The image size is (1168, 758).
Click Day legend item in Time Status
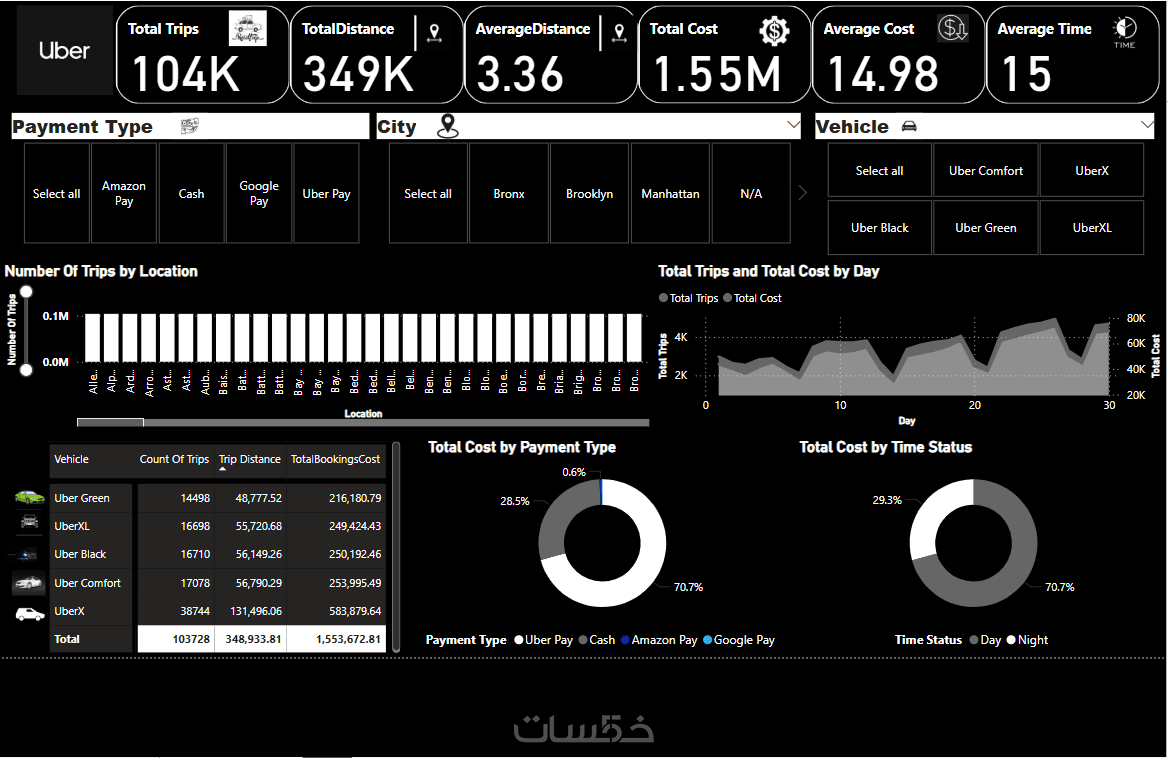(x=986, y=640)
